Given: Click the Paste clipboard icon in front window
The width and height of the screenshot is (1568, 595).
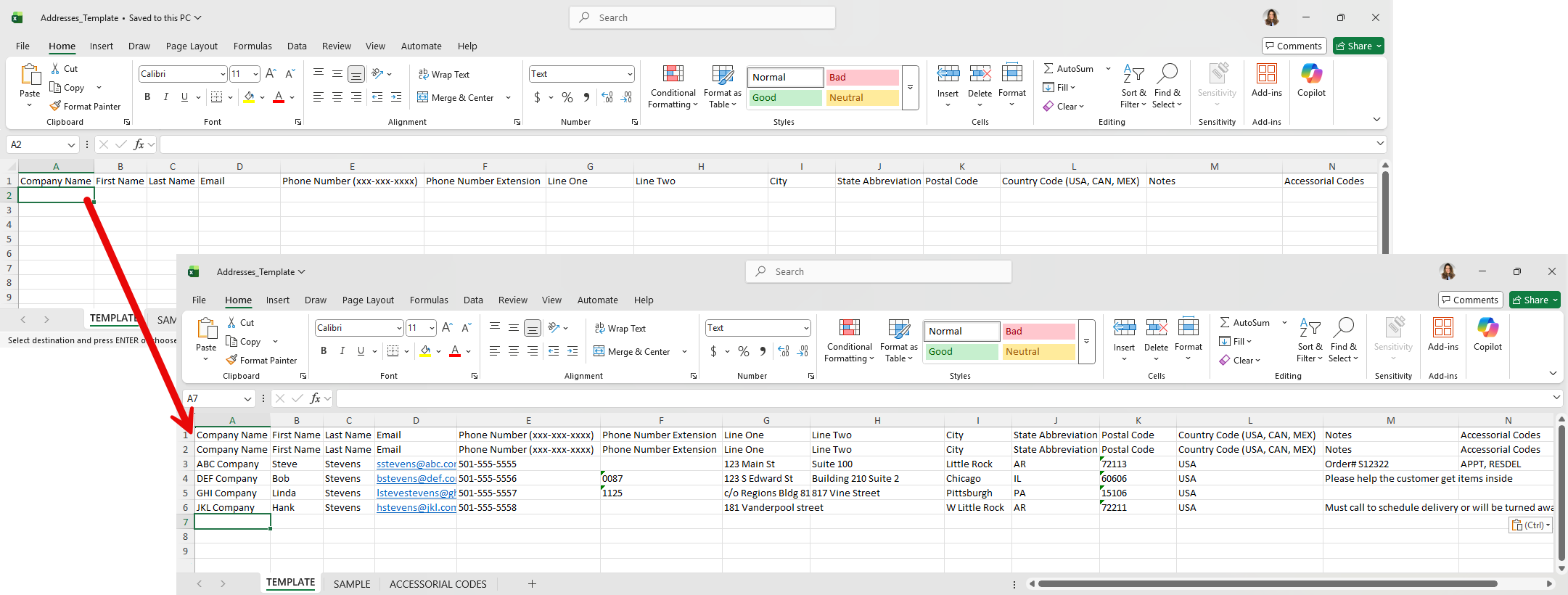Looking at the screenshot, I should point(206,329).
